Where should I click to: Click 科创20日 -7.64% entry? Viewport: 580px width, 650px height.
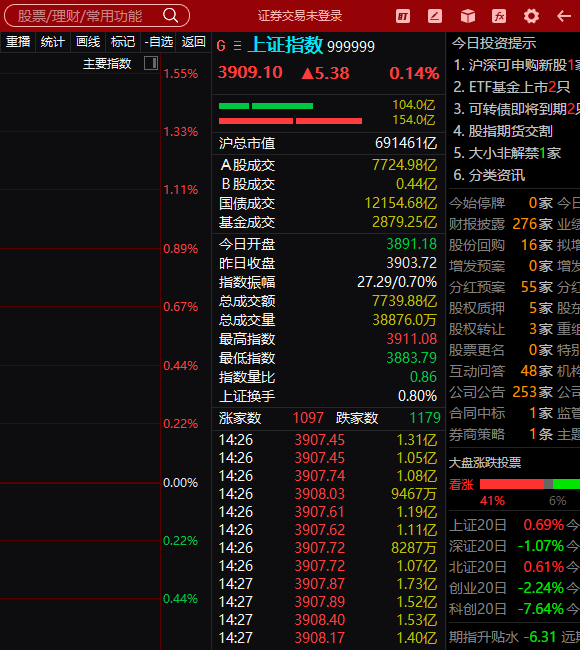click(x=507, y=609)
